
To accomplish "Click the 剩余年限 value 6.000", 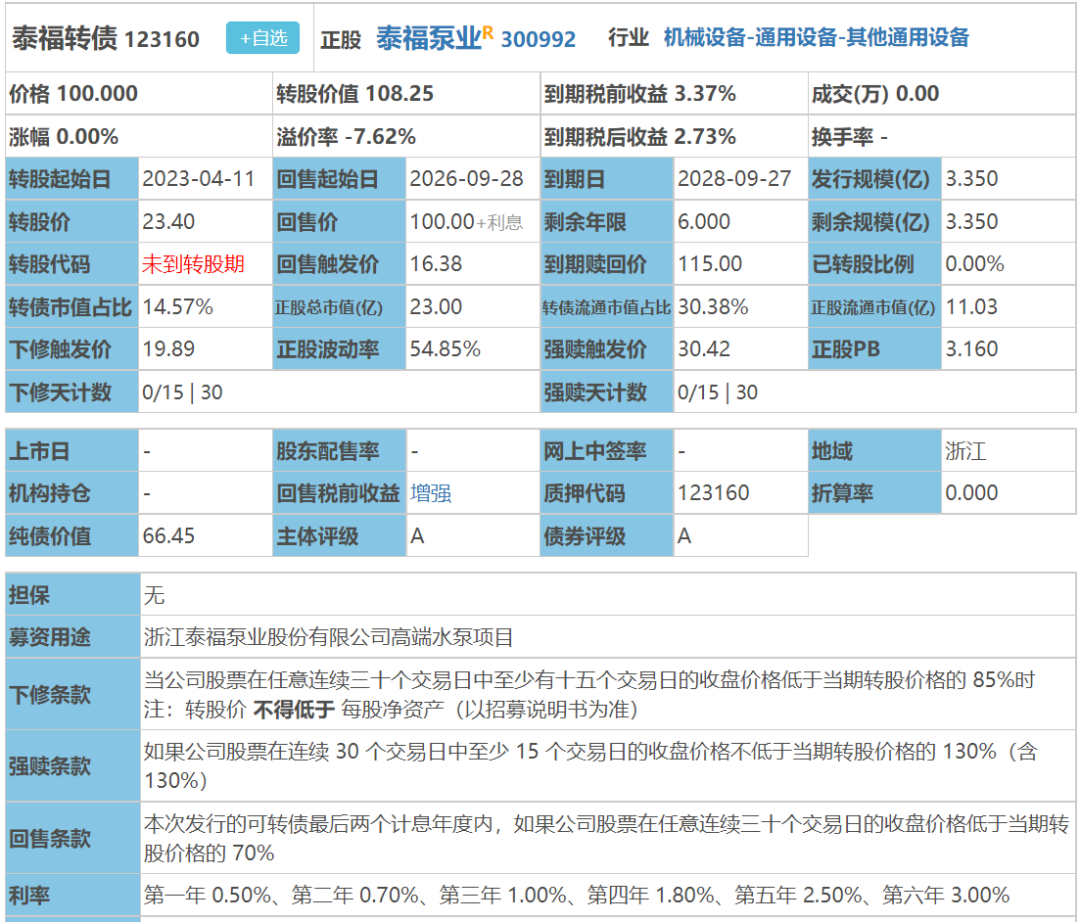I will [704, 222].
